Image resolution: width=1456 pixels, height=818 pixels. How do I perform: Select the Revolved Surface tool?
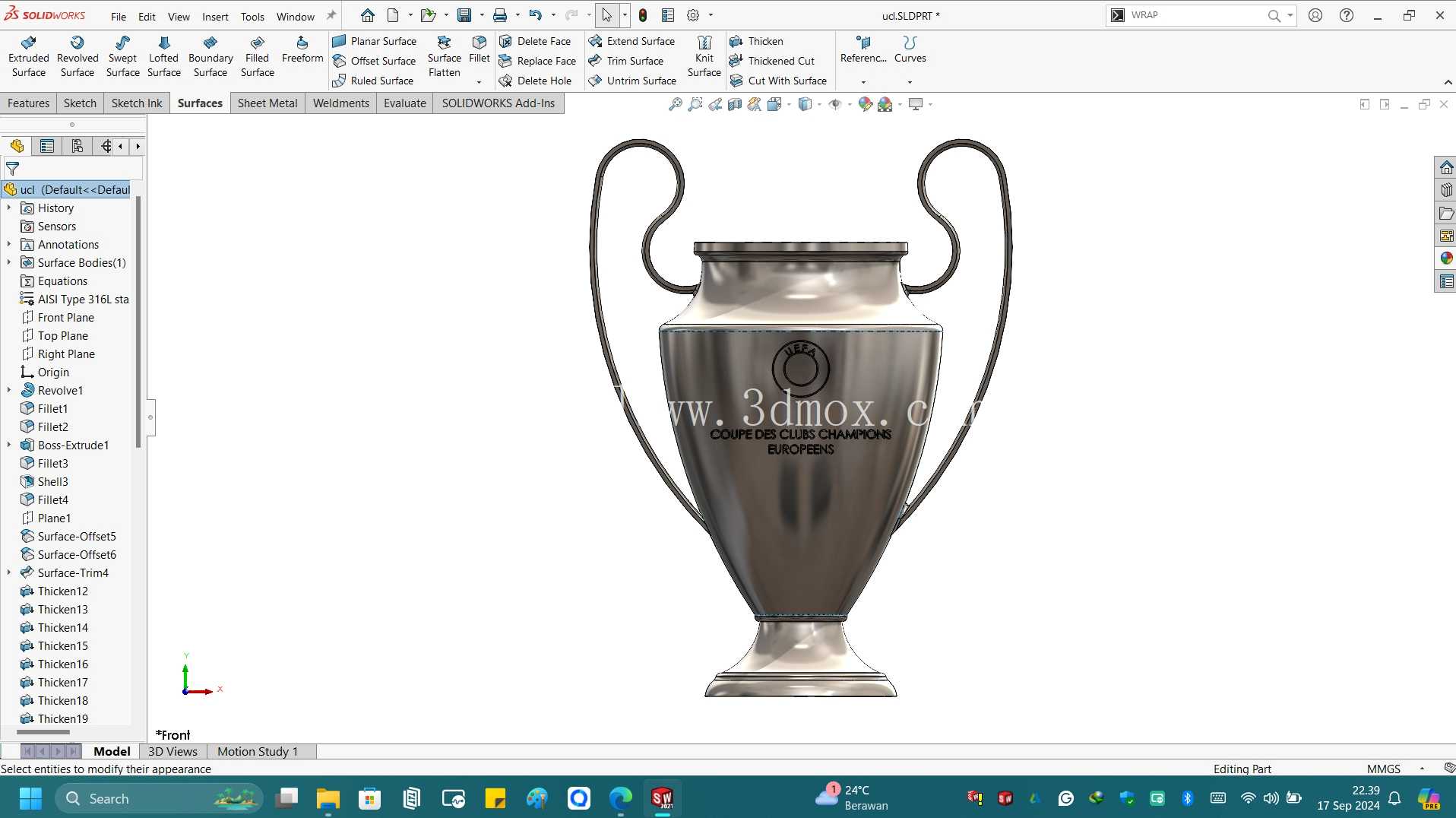coord(78,57)
